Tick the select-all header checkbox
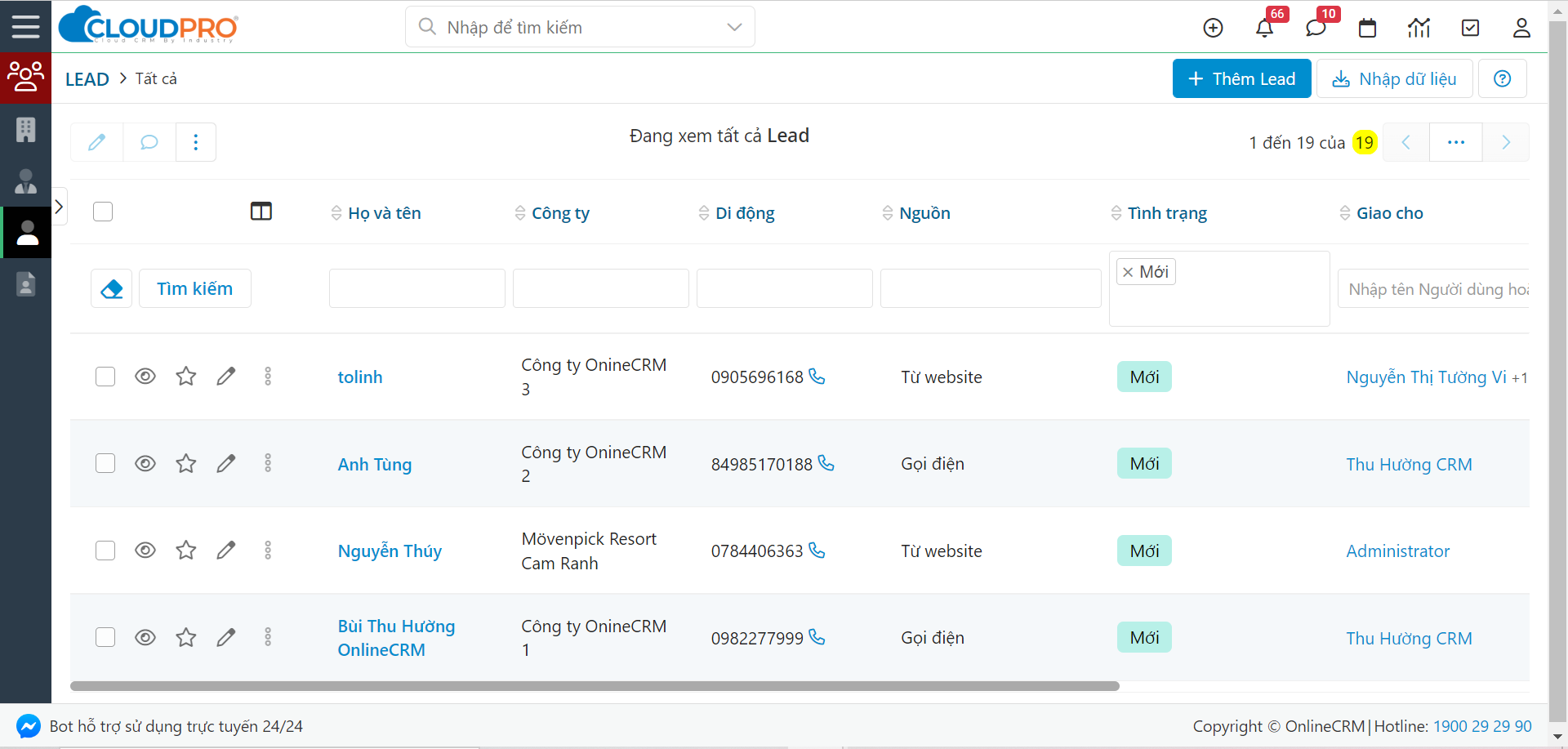The image size is (1568, 749). [x=103, y=212]
